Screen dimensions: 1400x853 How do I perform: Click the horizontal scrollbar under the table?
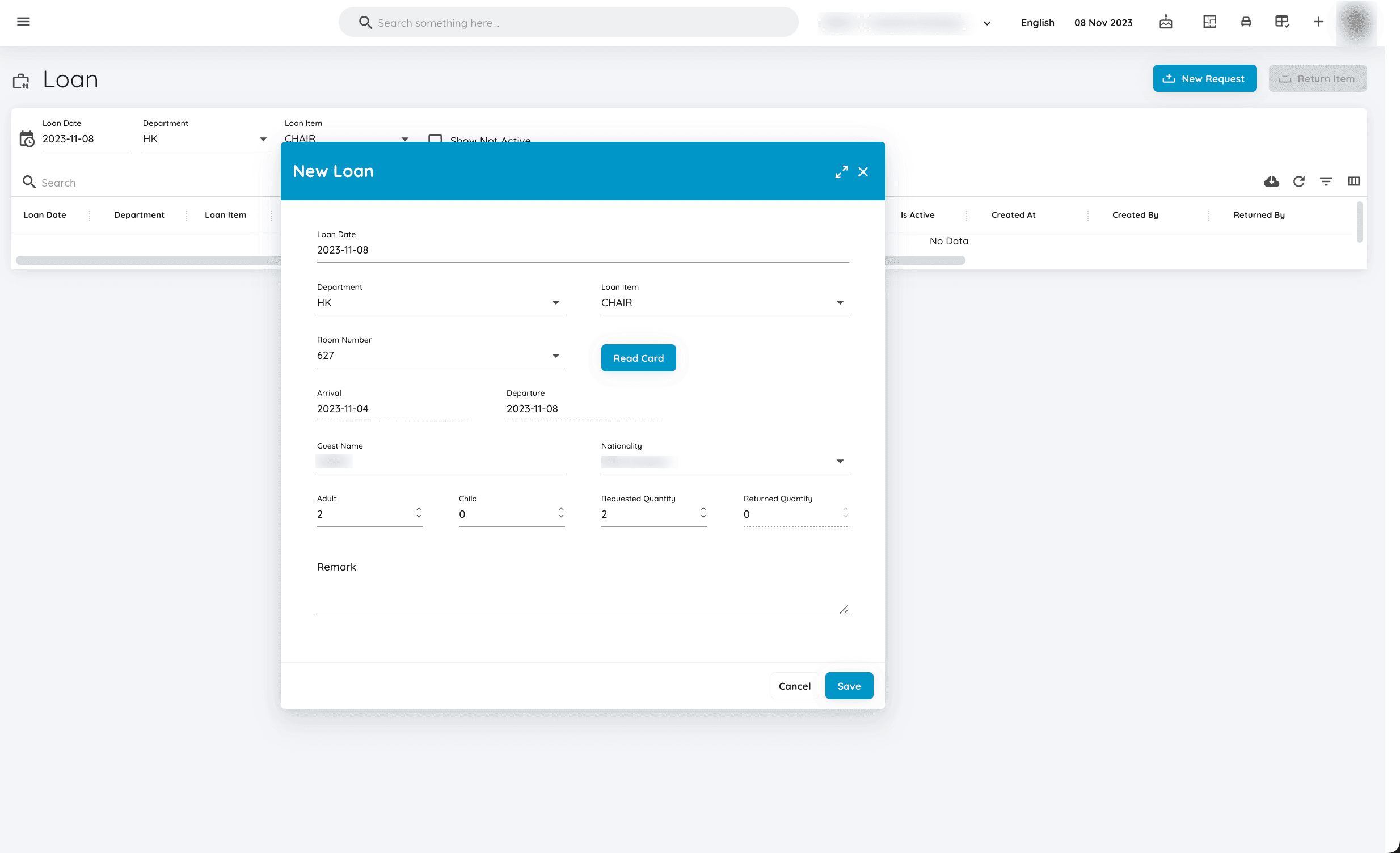(490, 260)
